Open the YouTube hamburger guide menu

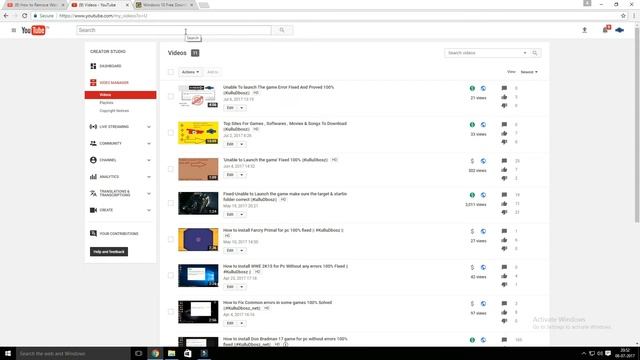pyautogui.click(x=13, y=30)
